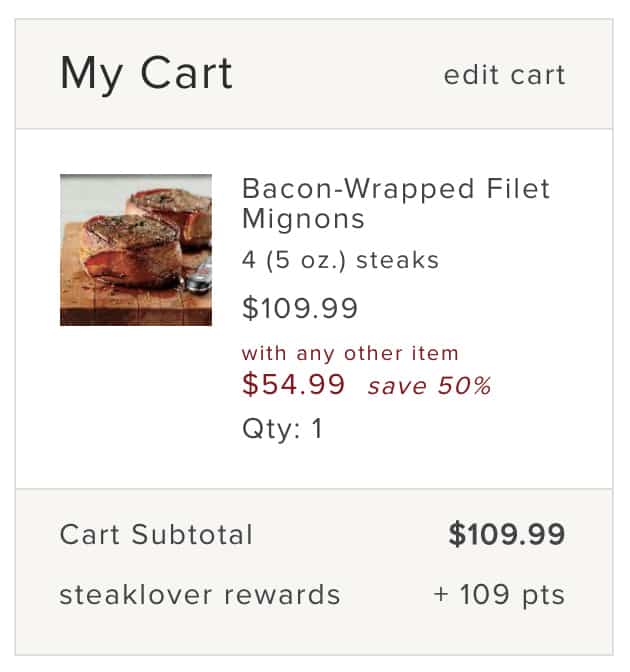This screenshot has height=672, width=630.
Task: Click the $109.99 regular item price
Action: click(x=300, y=308)
